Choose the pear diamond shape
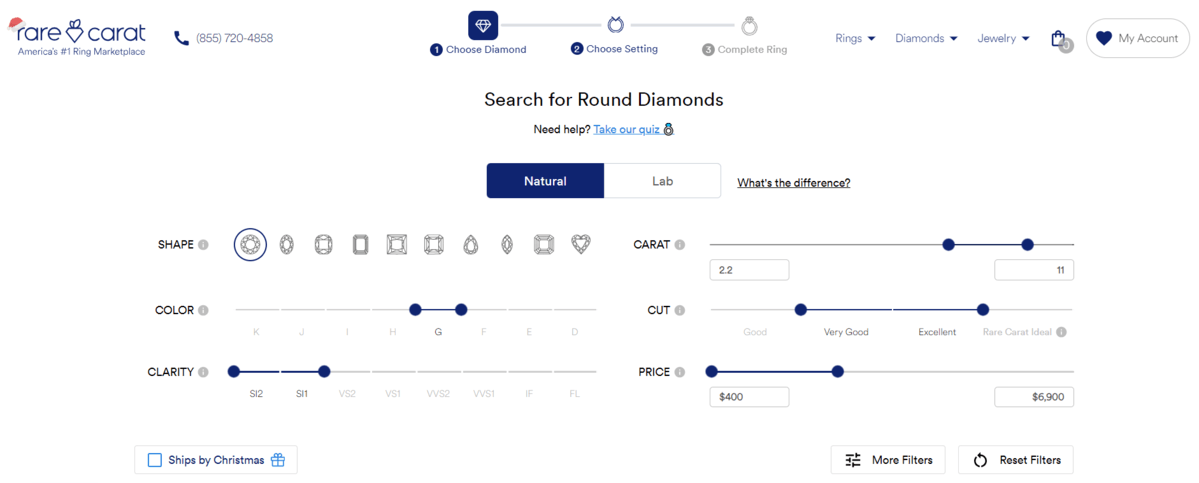Screen dimensions: 1199x483 [471, 244]
